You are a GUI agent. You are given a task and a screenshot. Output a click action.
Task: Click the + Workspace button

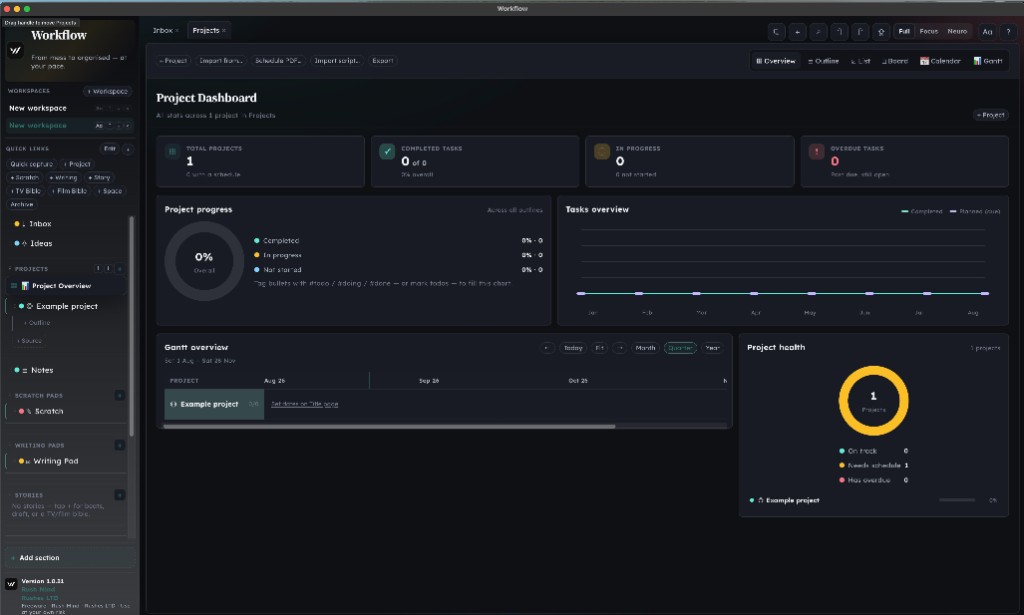108,91
